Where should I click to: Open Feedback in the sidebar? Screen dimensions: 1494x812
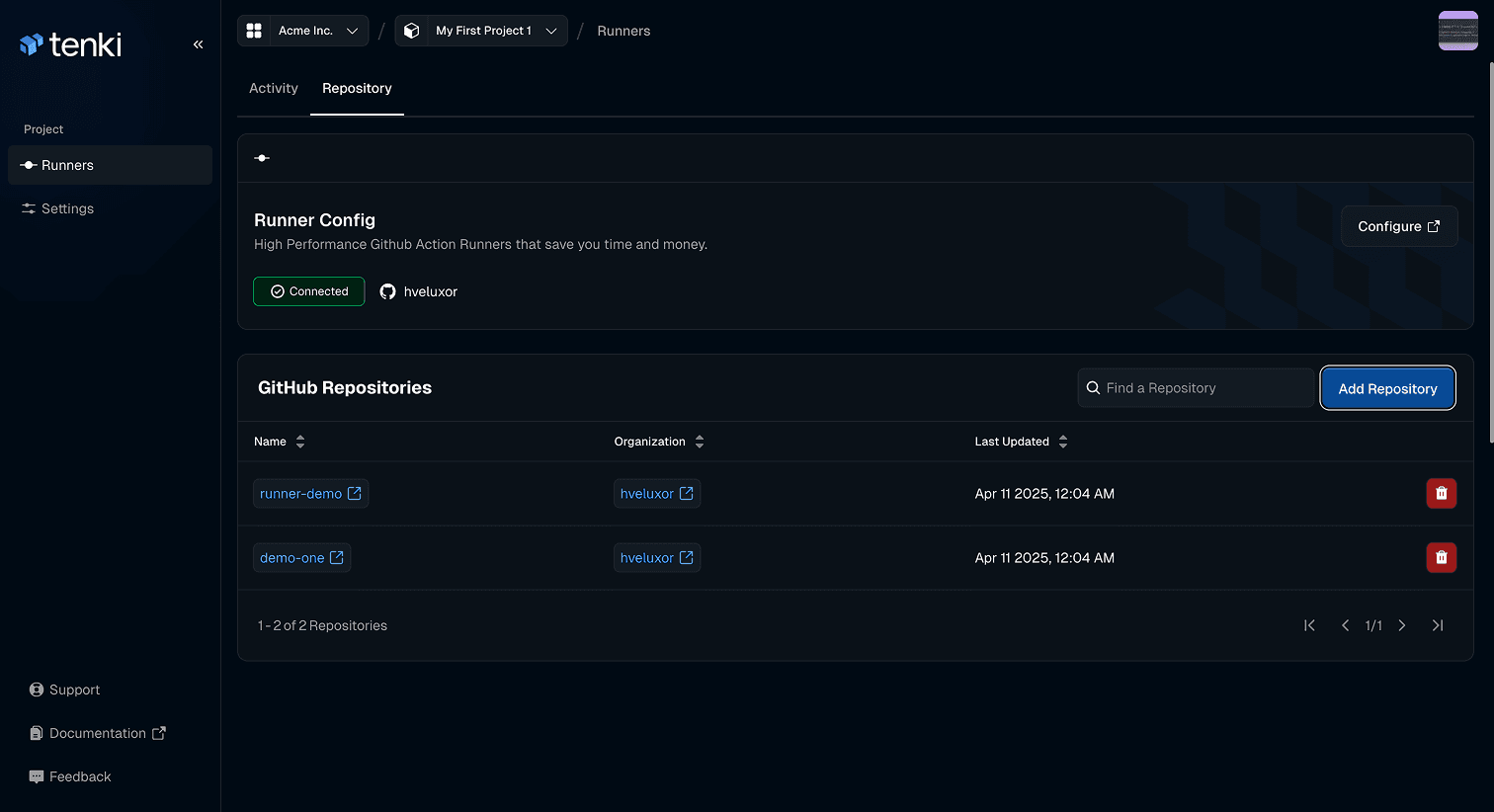69,776
